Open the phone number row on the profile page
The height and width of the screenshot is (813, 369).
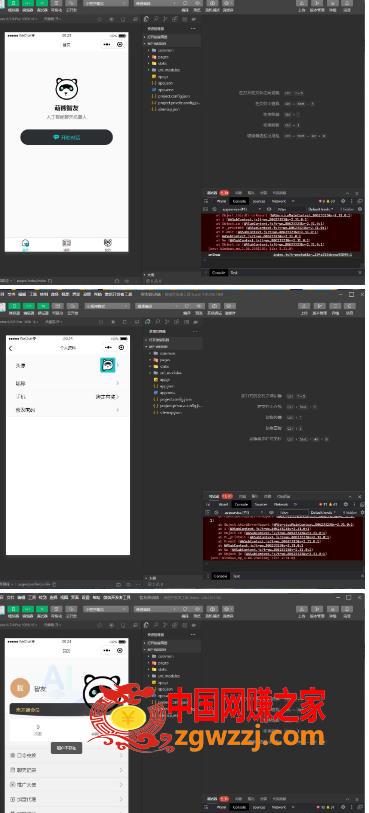coord(67,397)
